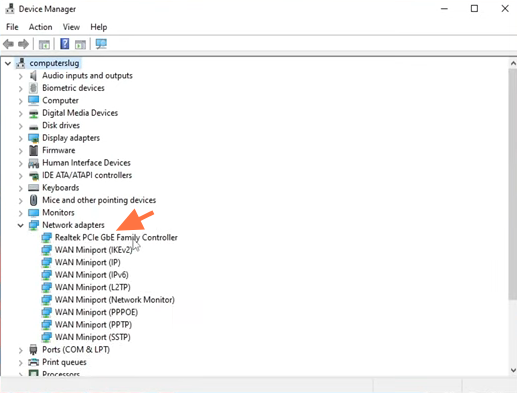This screenshot has width=517, height=393.
Task: Collapse the computerslug root node
Action: click(x=8, y=63)
